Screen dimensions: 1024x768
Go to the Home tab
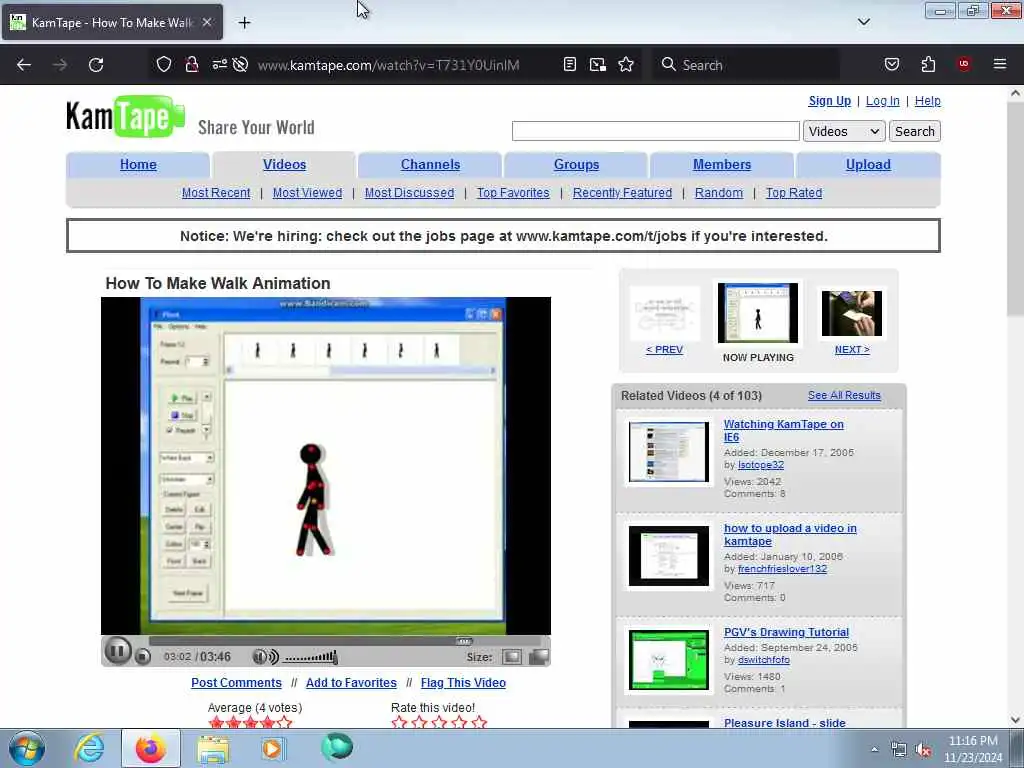click(x=138, y=165)
